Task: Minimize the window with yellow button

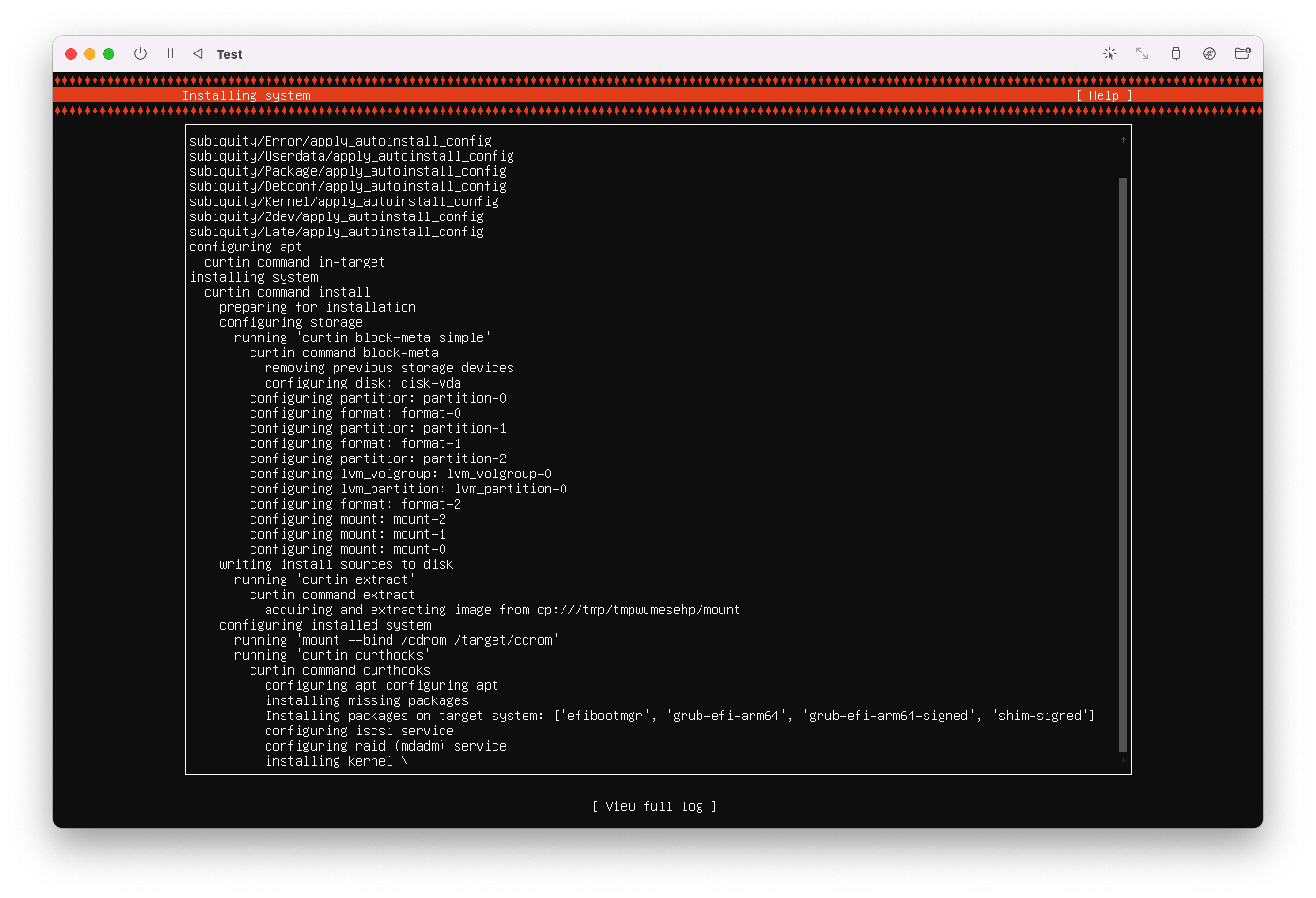Action: coord(89,54)
